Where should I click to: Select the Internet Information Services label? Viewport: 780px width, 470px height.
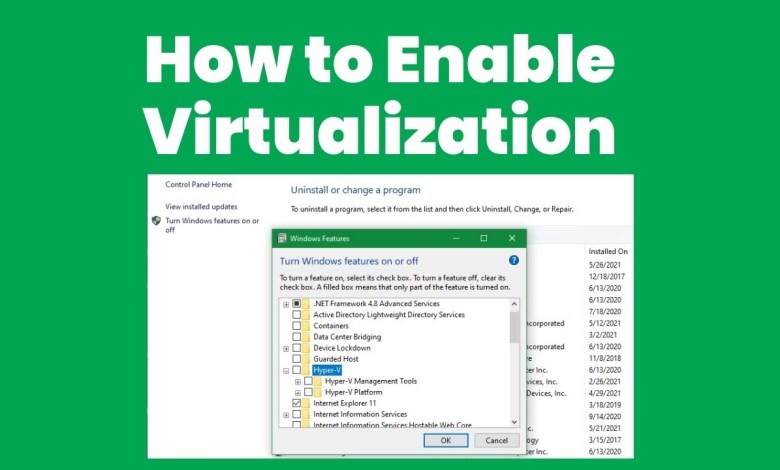coord(360,414)
